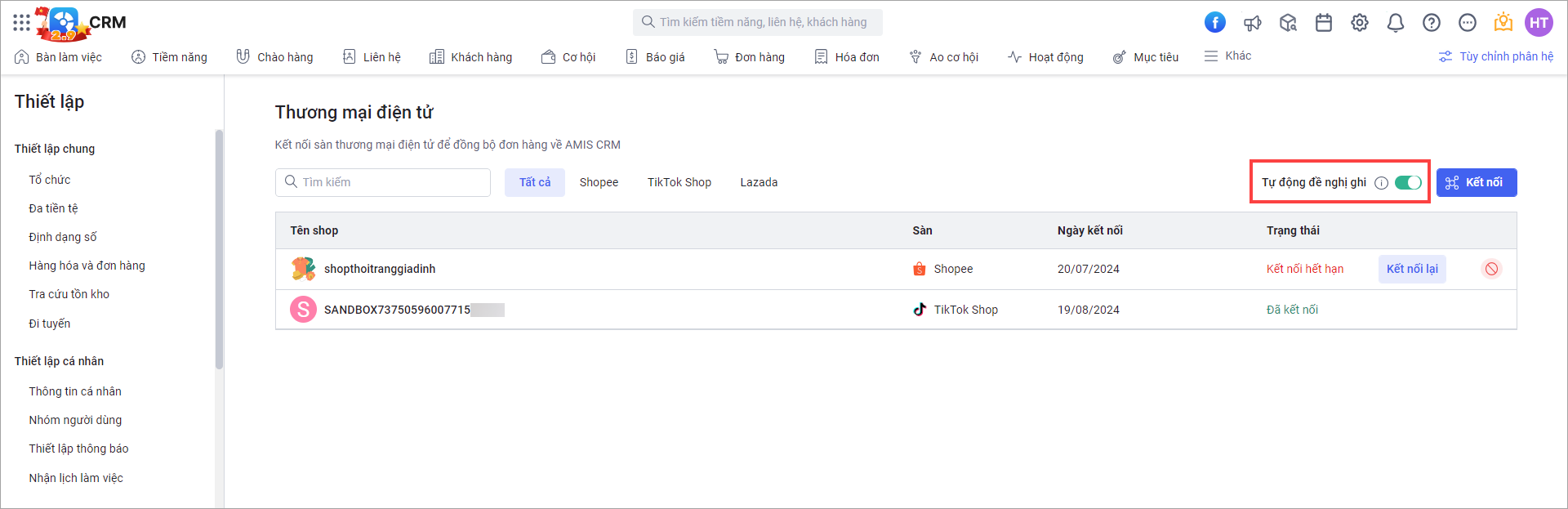Click the blue Kết nối button
1568x509 pixels.
tap(1476, 183)
